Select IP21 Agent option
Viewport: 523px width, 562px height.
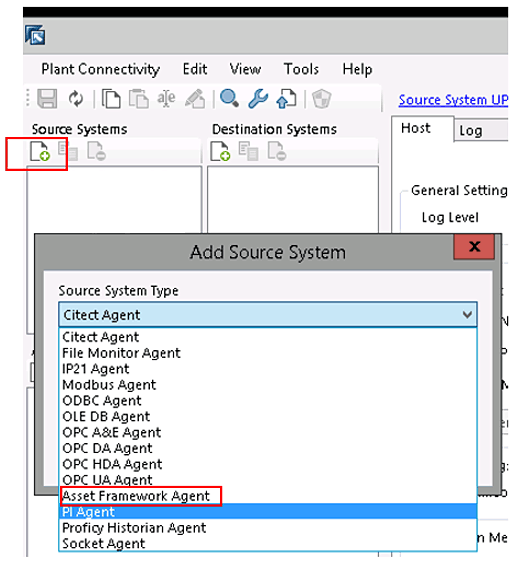pyautogui.click(x=268, y=369)
